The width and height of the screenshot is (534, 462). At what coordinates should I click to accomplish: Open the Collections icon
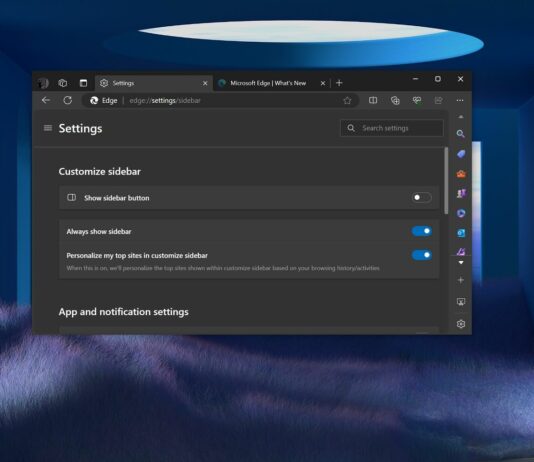point(395,100)
